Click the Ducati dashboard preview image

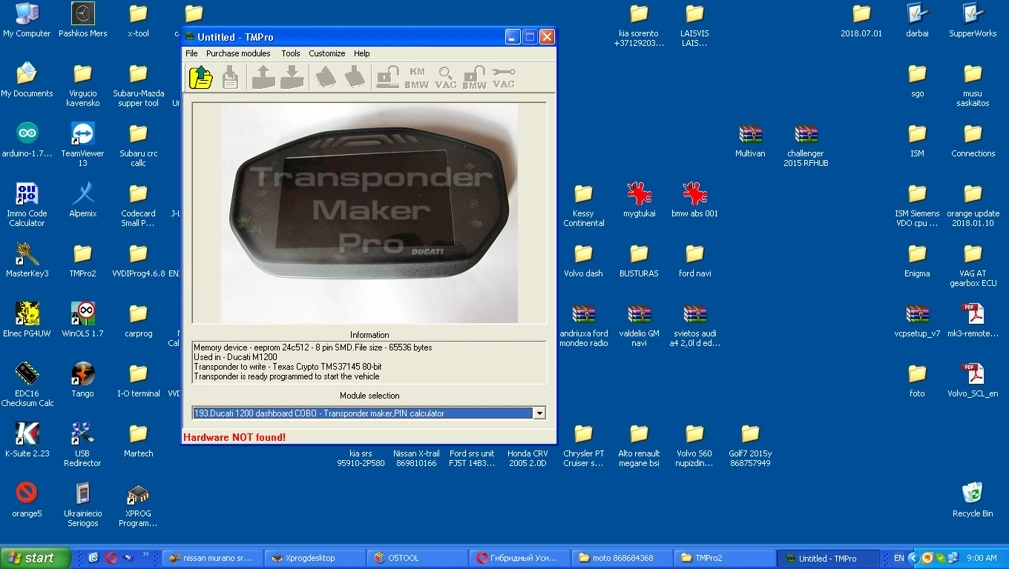369,213
